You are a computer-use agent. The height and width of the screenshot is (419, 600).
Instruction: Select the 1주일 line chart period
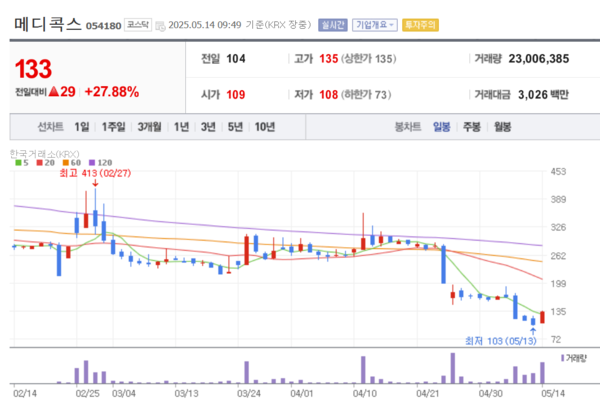(x=113, y=127)
